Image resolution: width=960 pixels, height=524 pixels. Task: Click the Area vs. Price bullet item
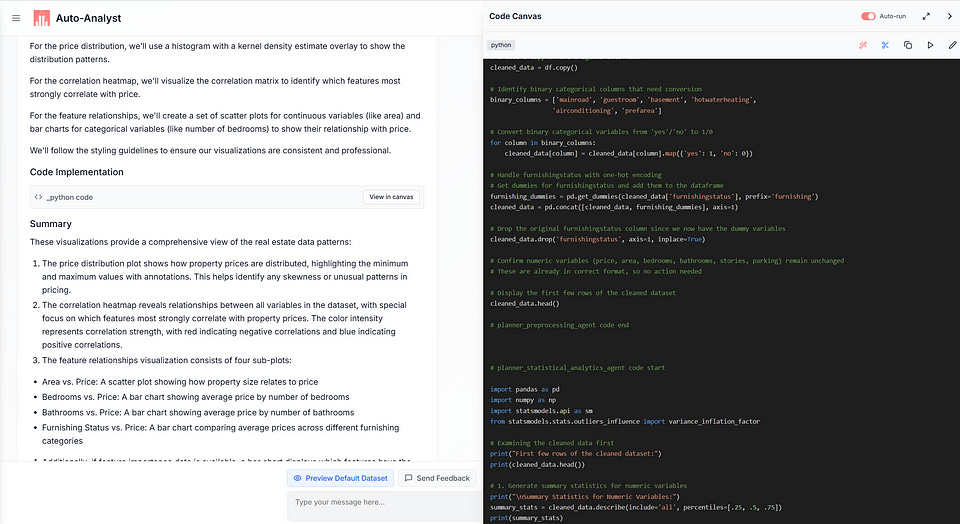tap(180, 382)
